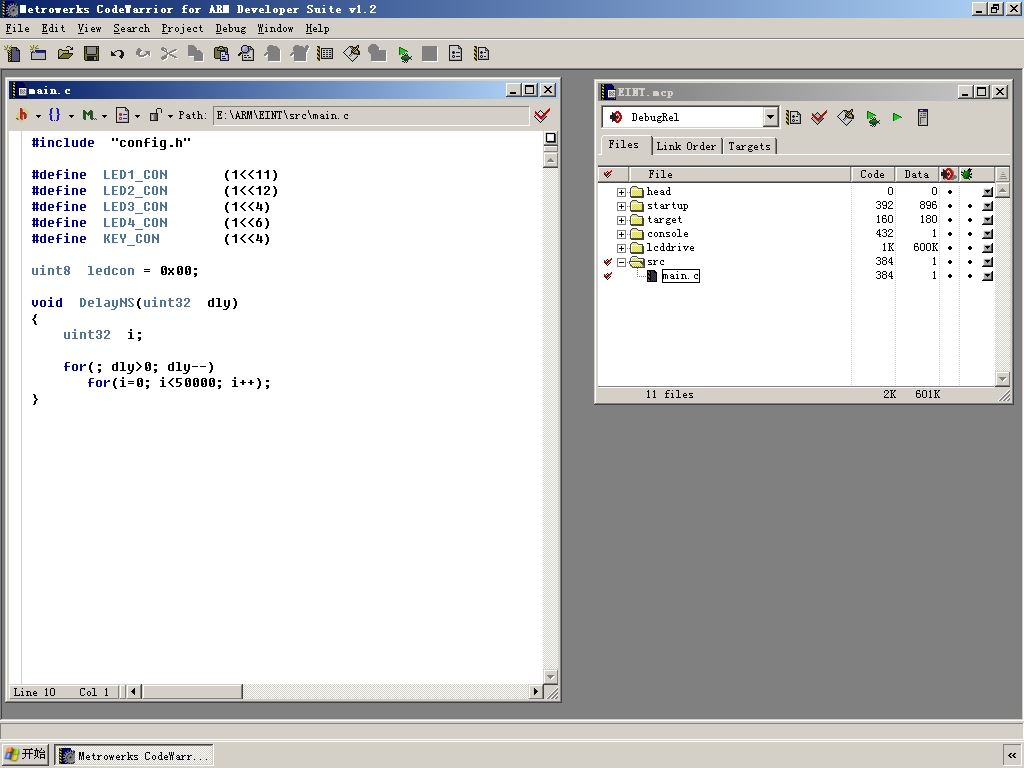This screenshot has width=1024, height=768.
Task: Click the Save icon in main toolbar
Action: 91,53
